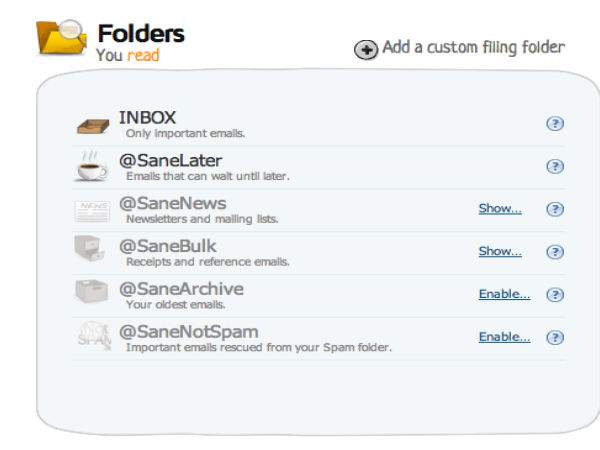Show the @SaneBulk folder
The height and width of the screenshot is (450, 600).
click(x=500, y=251)
